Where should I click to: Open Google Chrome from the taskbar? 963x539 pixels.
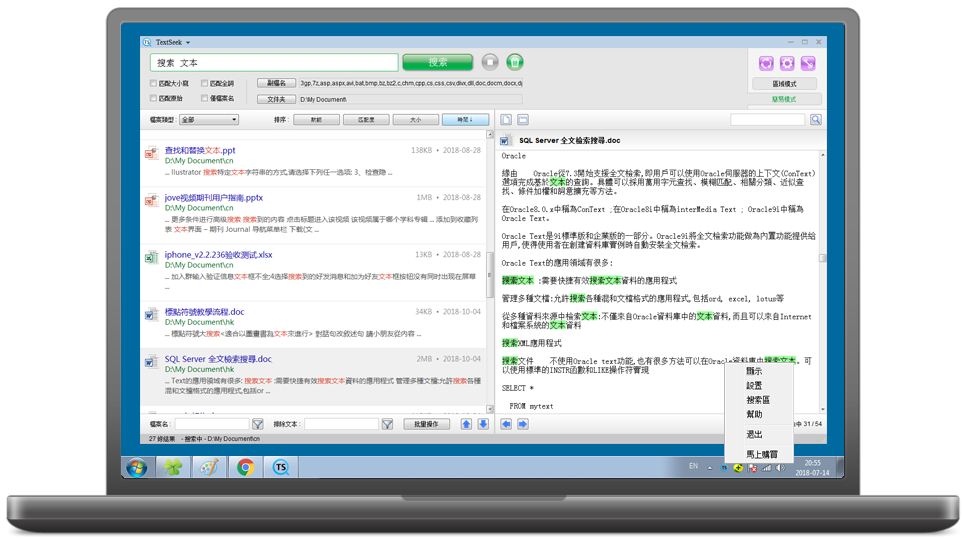tap(245, 467)
